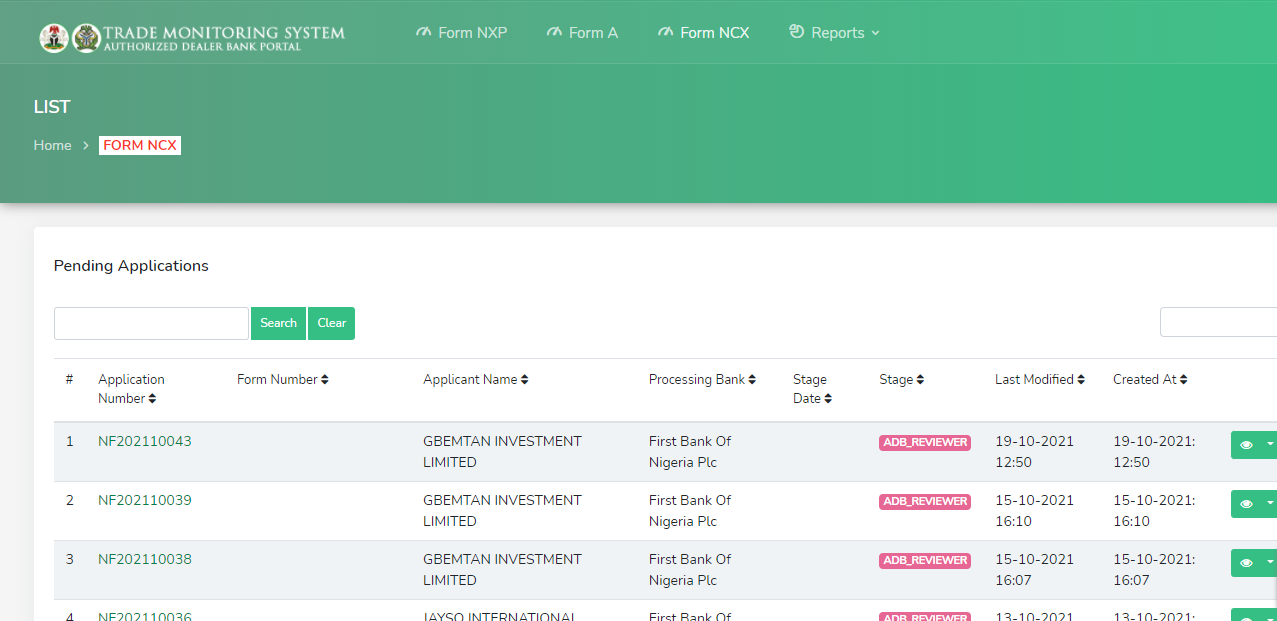Open the Form A menu

(x=582, y=33)
